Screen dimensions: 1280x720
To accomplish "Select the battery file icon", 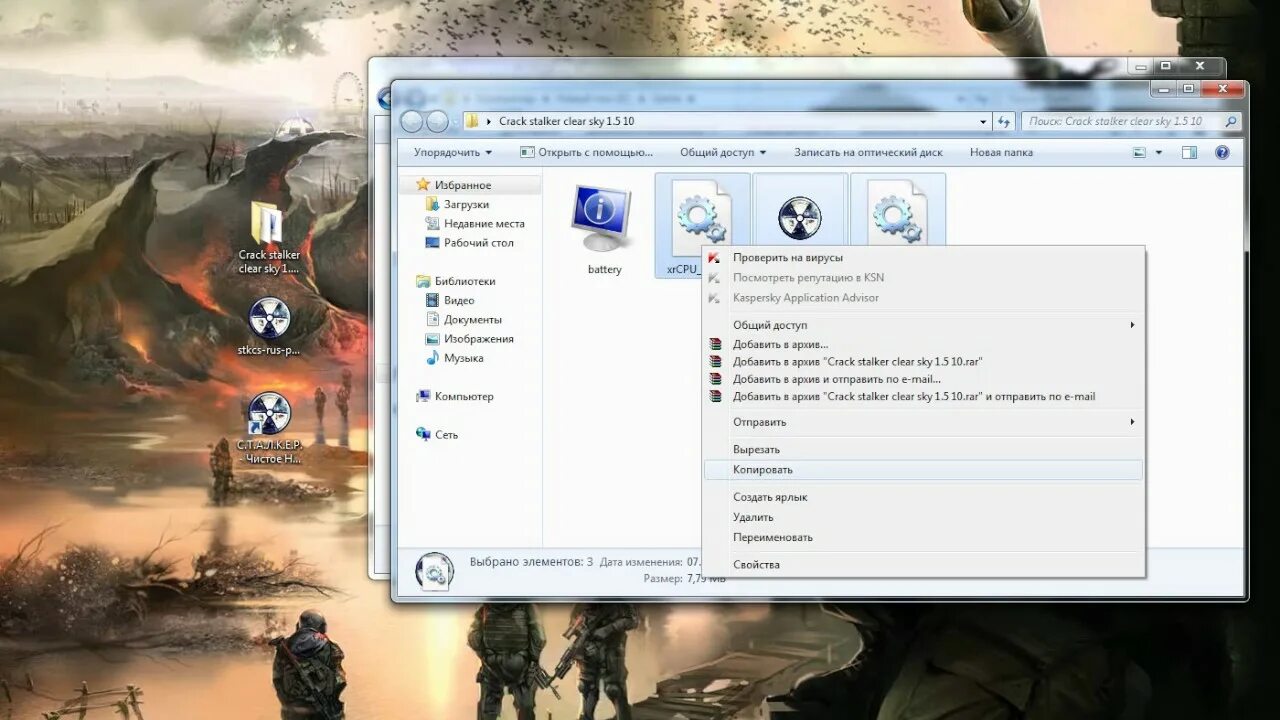I will point(600,216).
